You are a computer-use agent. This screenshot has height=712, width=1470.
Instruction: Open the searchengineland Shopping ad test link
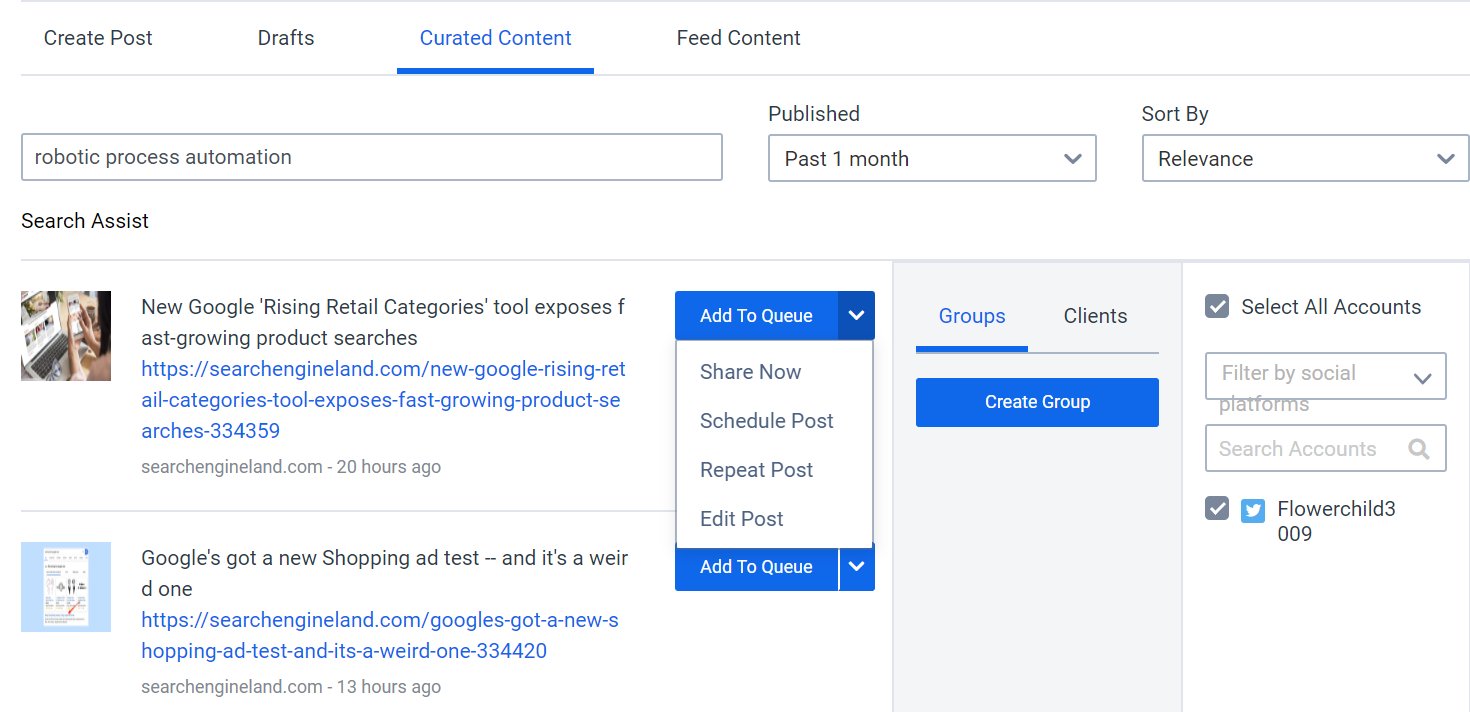380,636
